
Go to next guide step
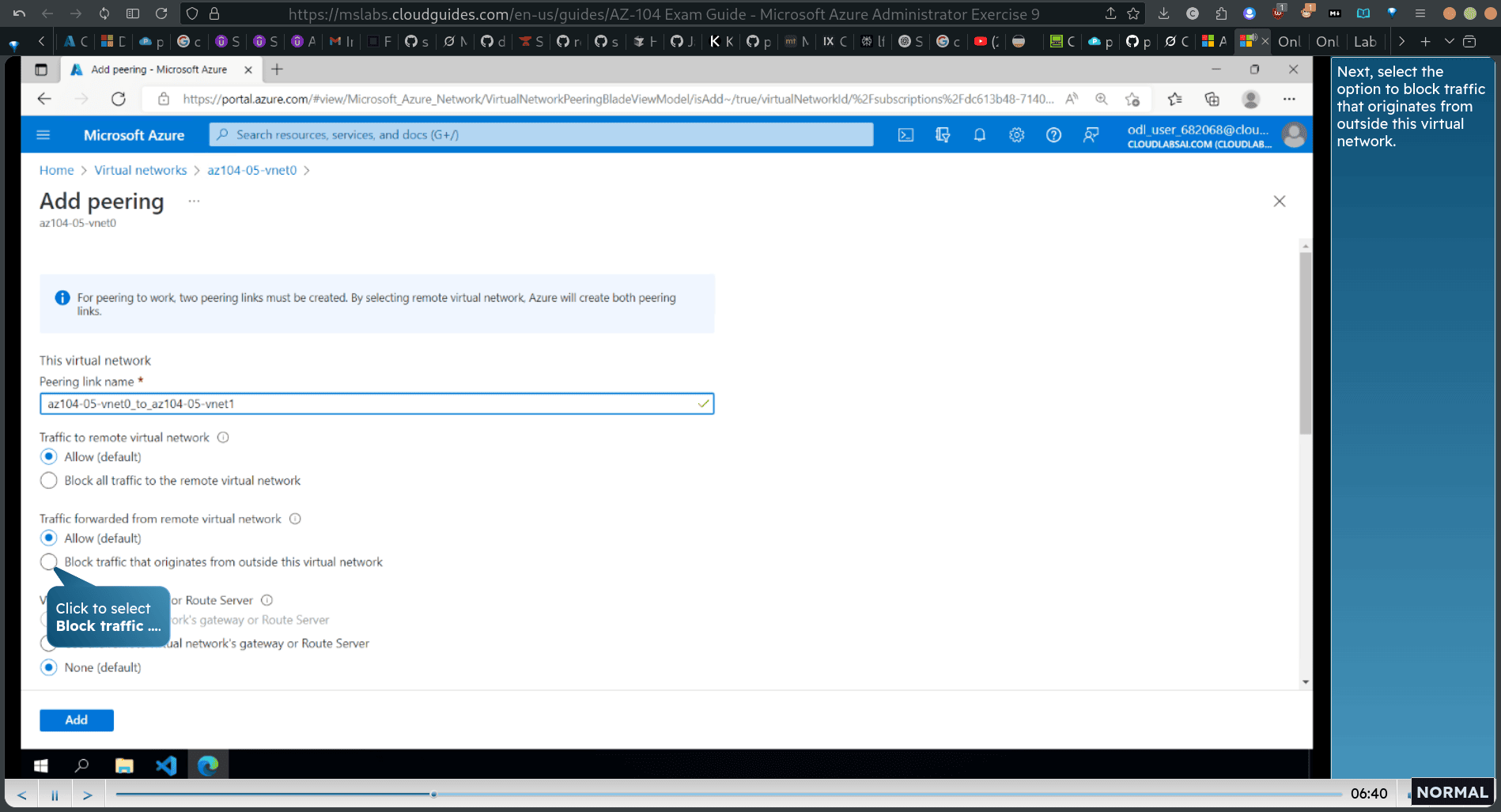click(x=88, y=795)
